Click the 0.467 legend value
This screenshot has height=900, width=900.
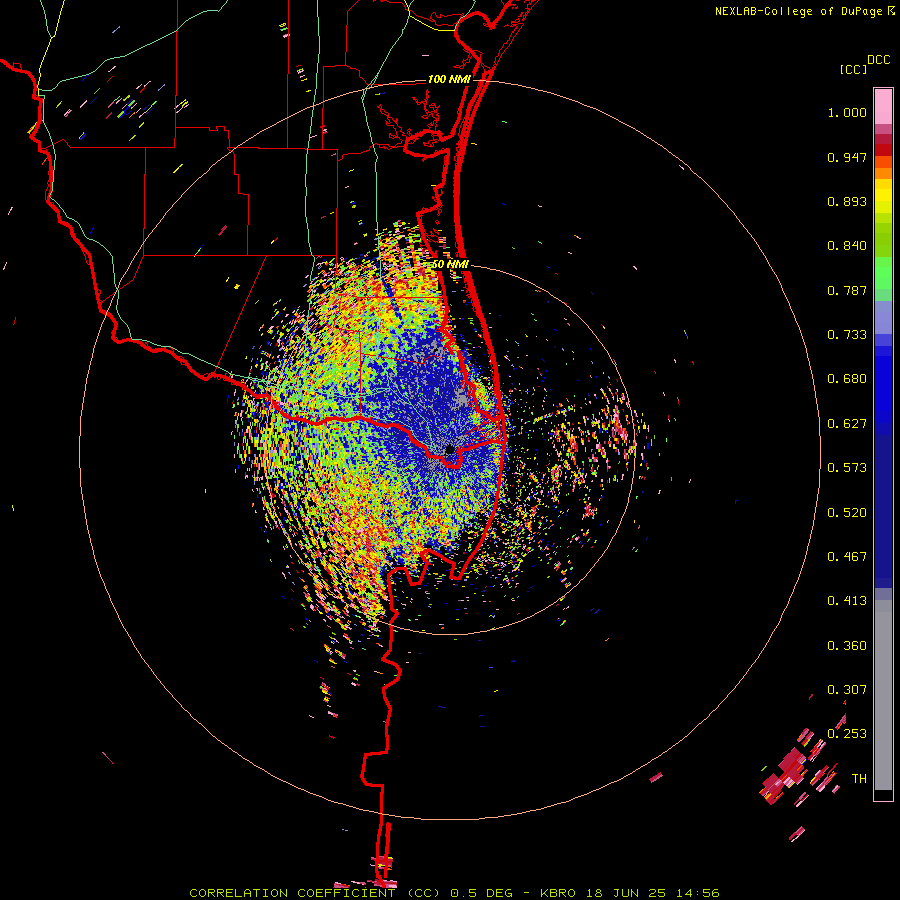(847, 557)
